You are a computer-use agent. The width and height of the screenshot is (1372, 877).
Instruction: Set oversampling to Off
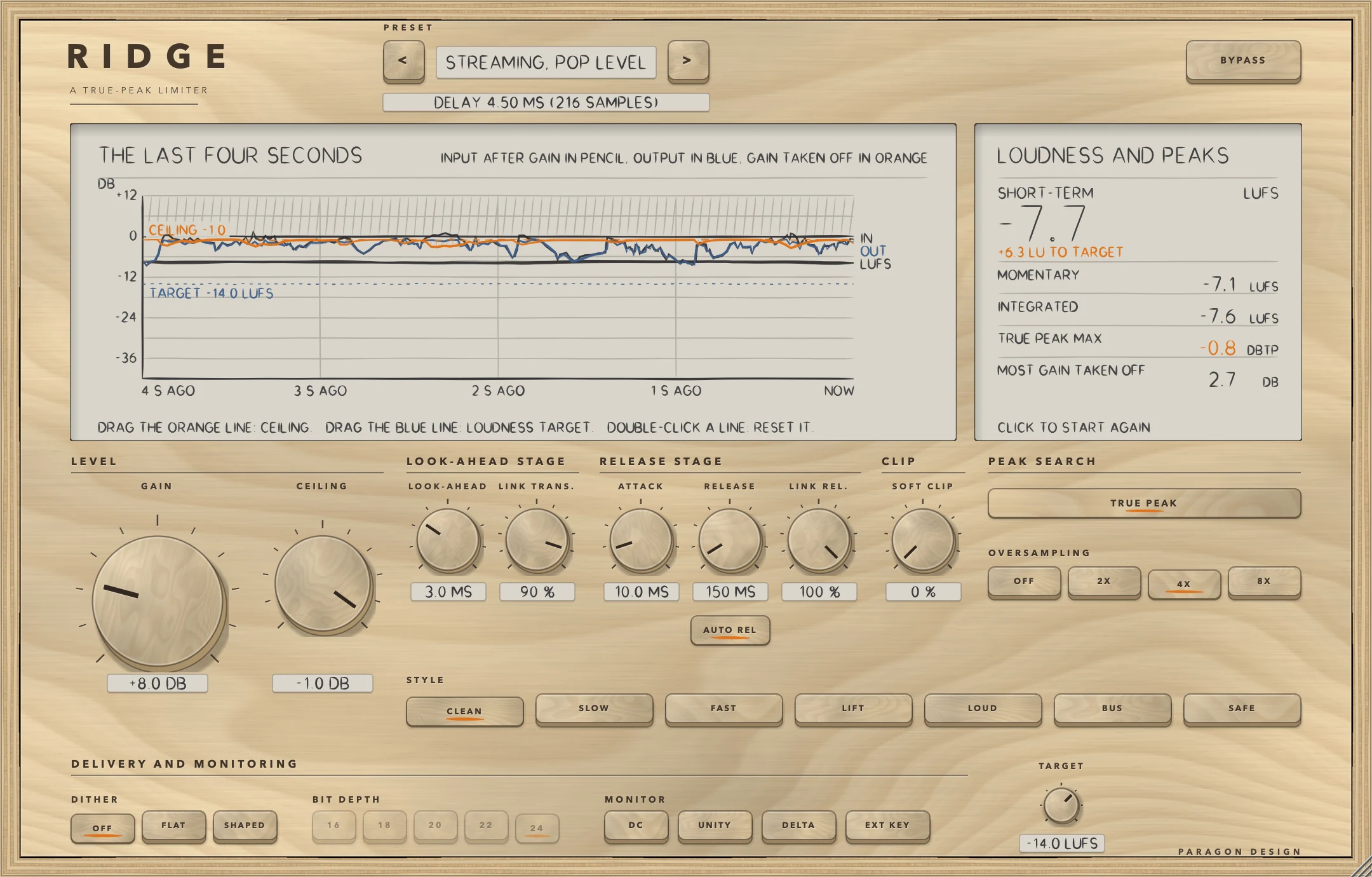[1024, 581]
